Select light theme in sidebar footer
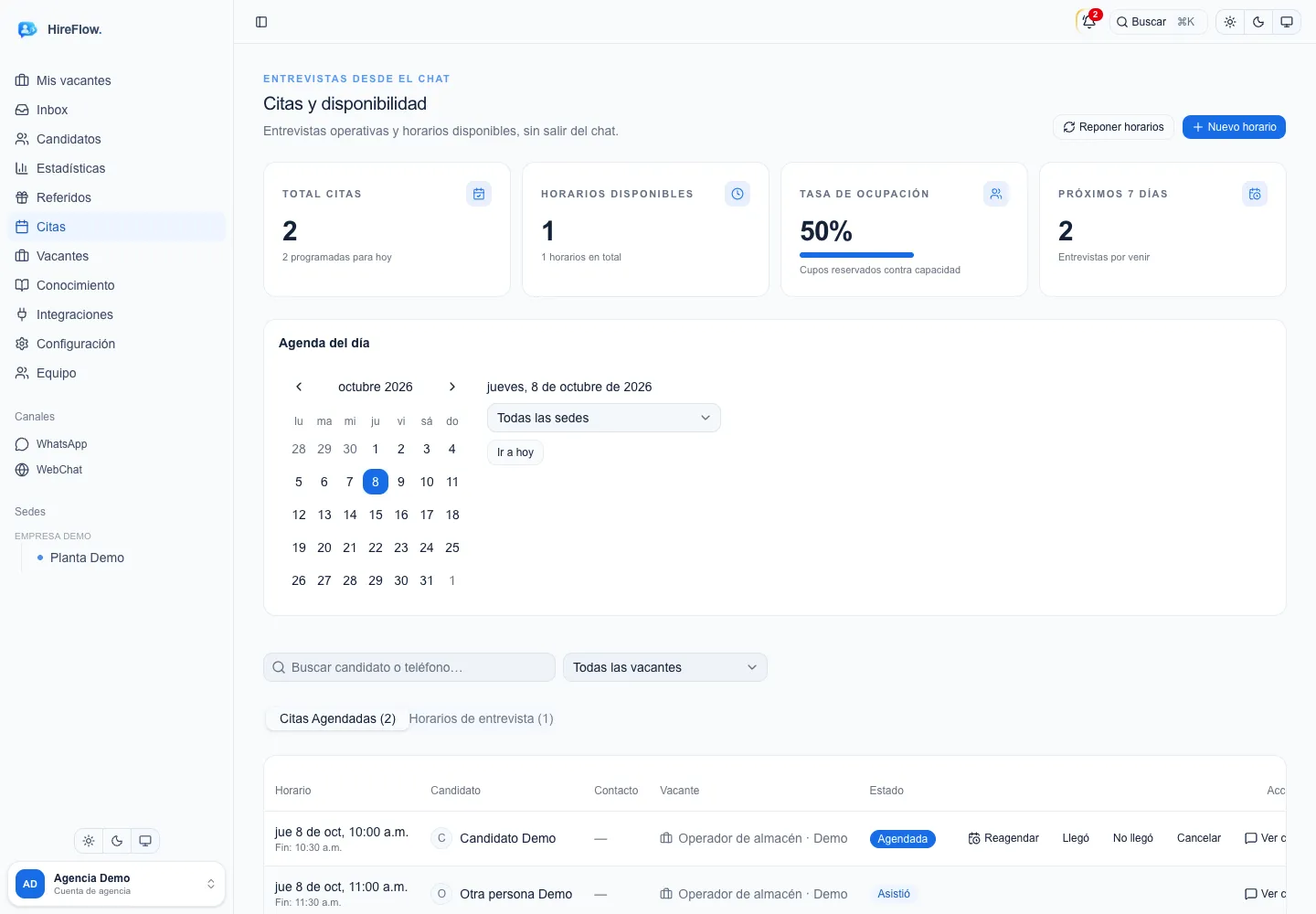The image size is (1316, 914). 89,841
